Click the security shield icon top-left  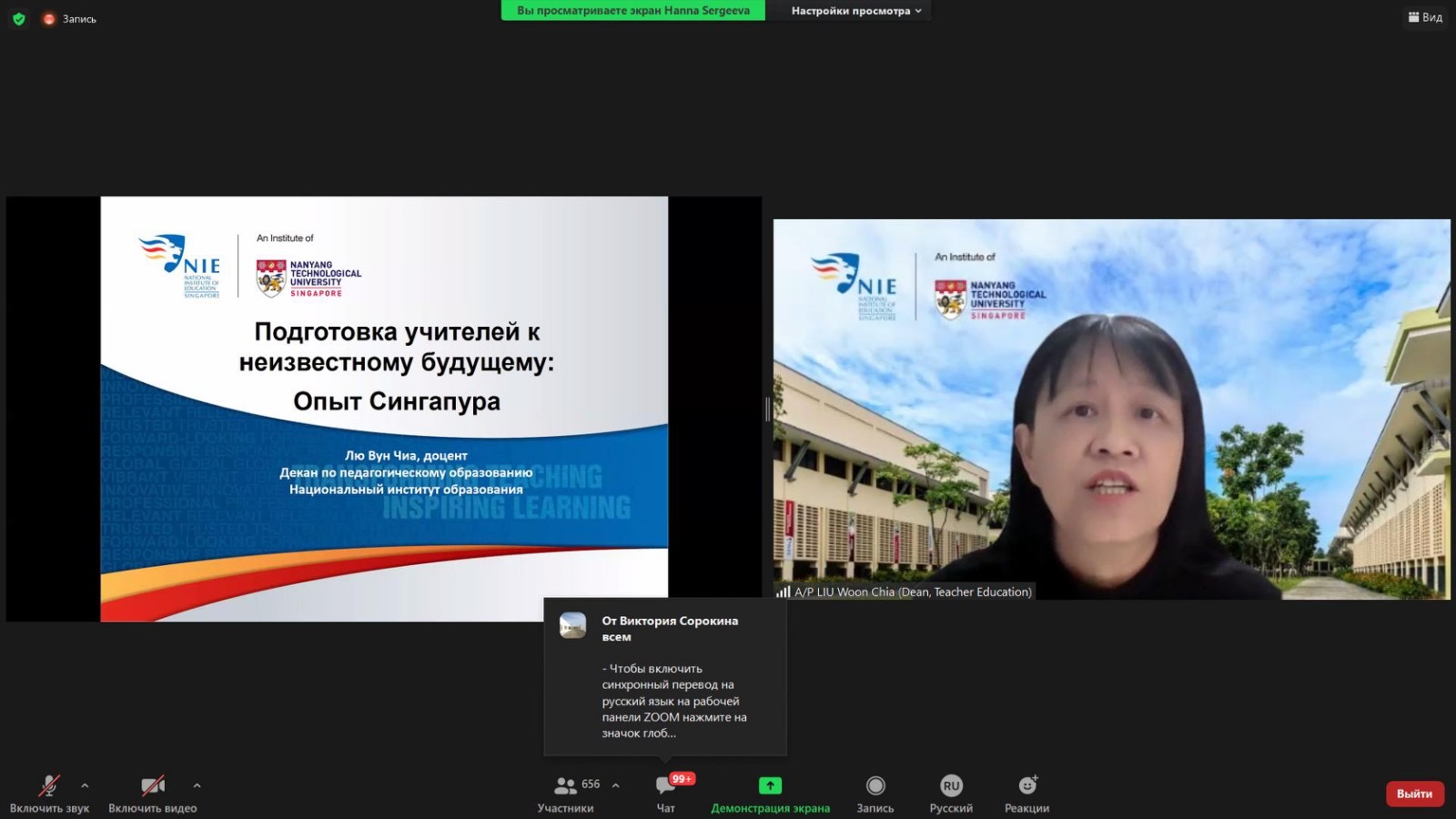click(17, 17)
